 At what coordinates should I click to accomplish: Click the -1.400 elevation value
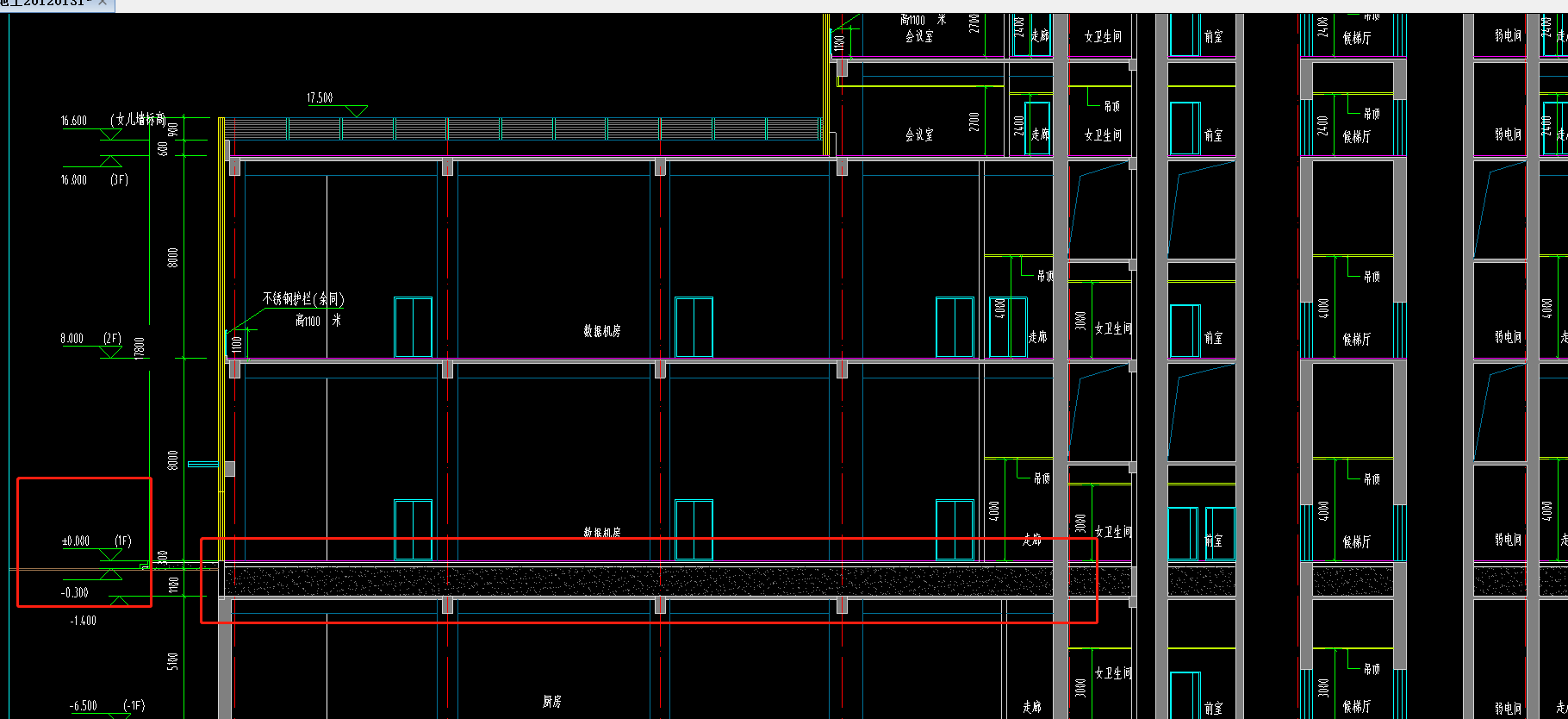(83, 621)
